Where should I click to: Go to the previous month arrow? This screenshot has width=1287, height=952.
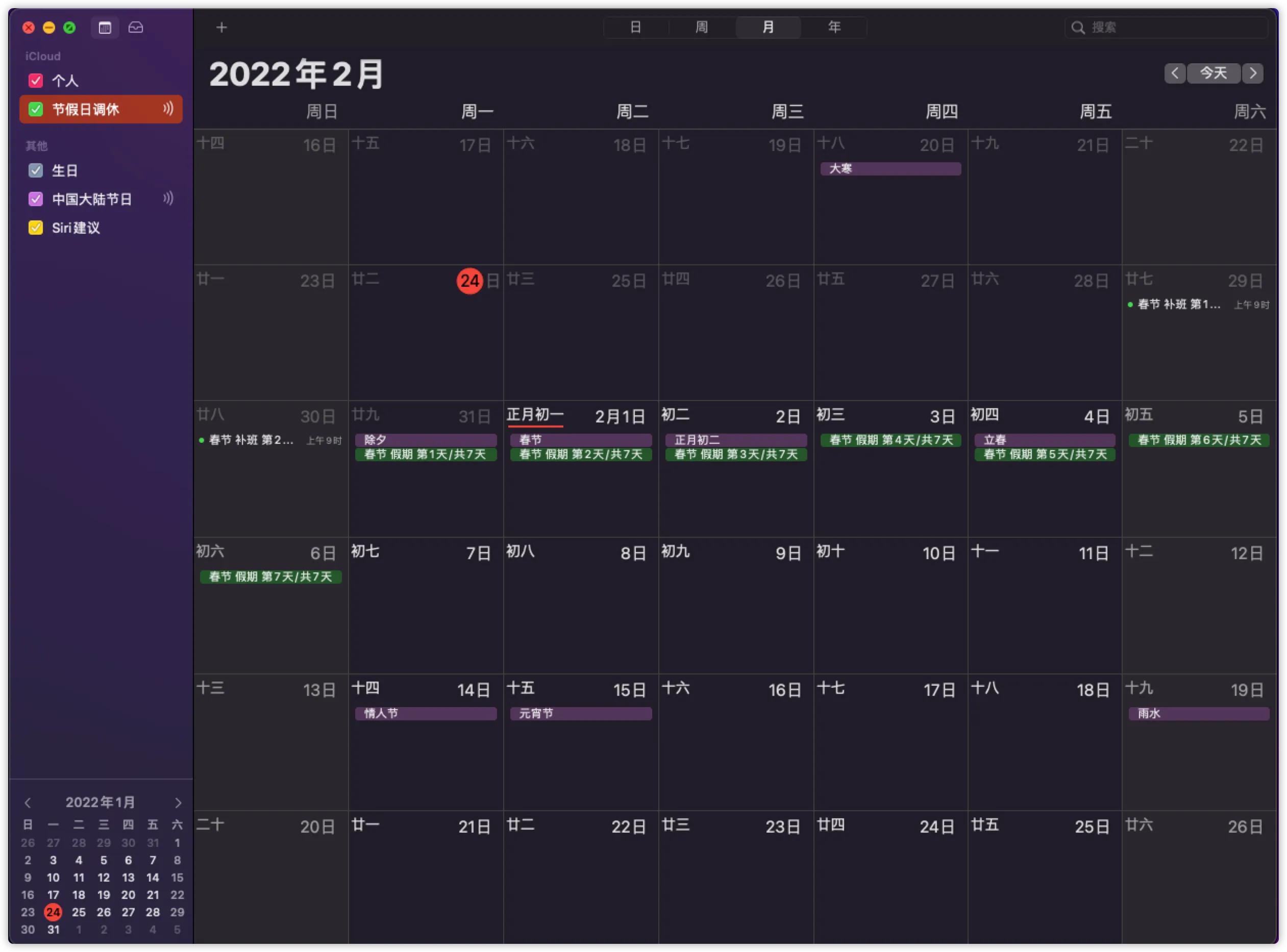coord(1175,73)
